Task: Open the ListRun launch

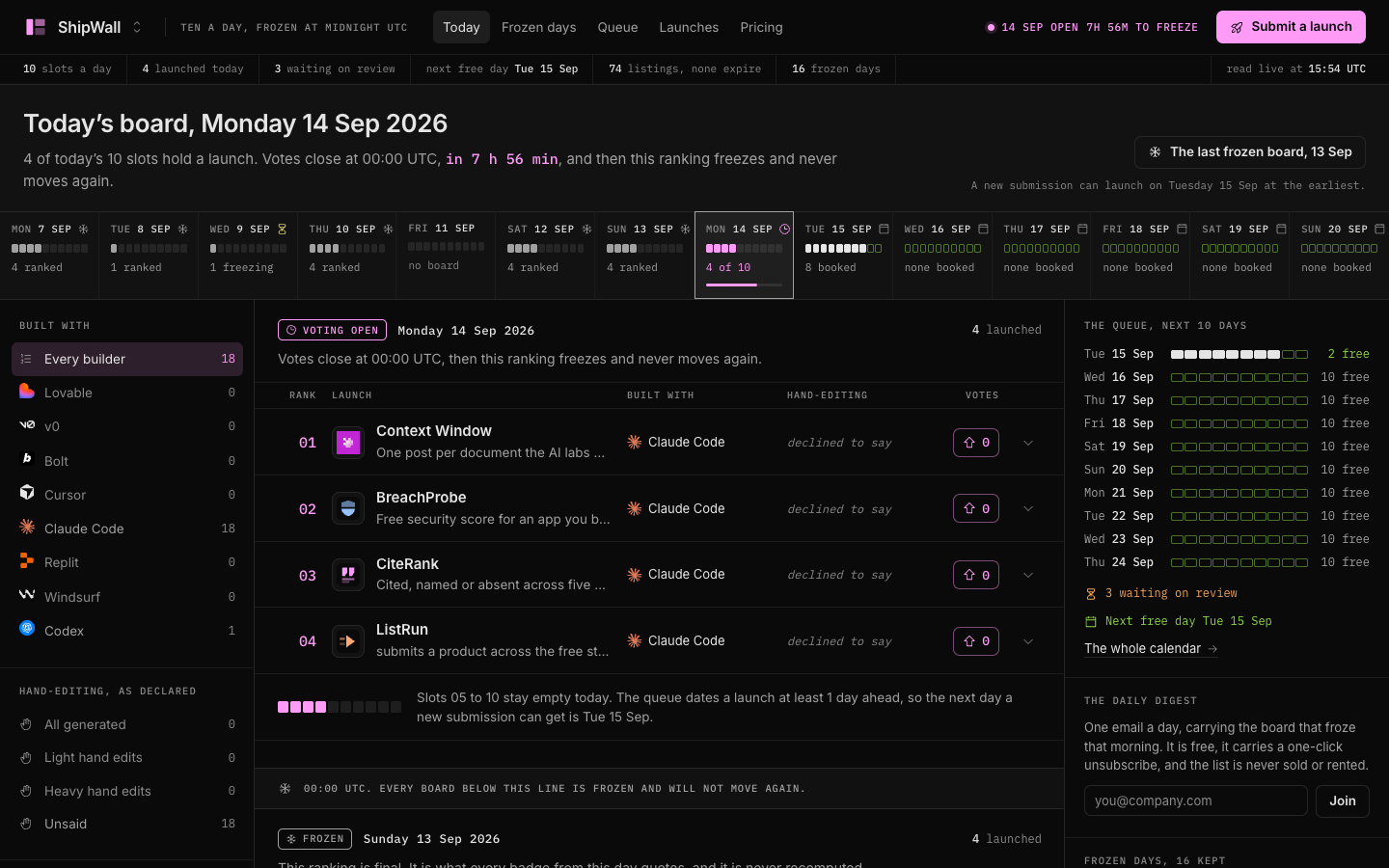Action: point(402,630)
